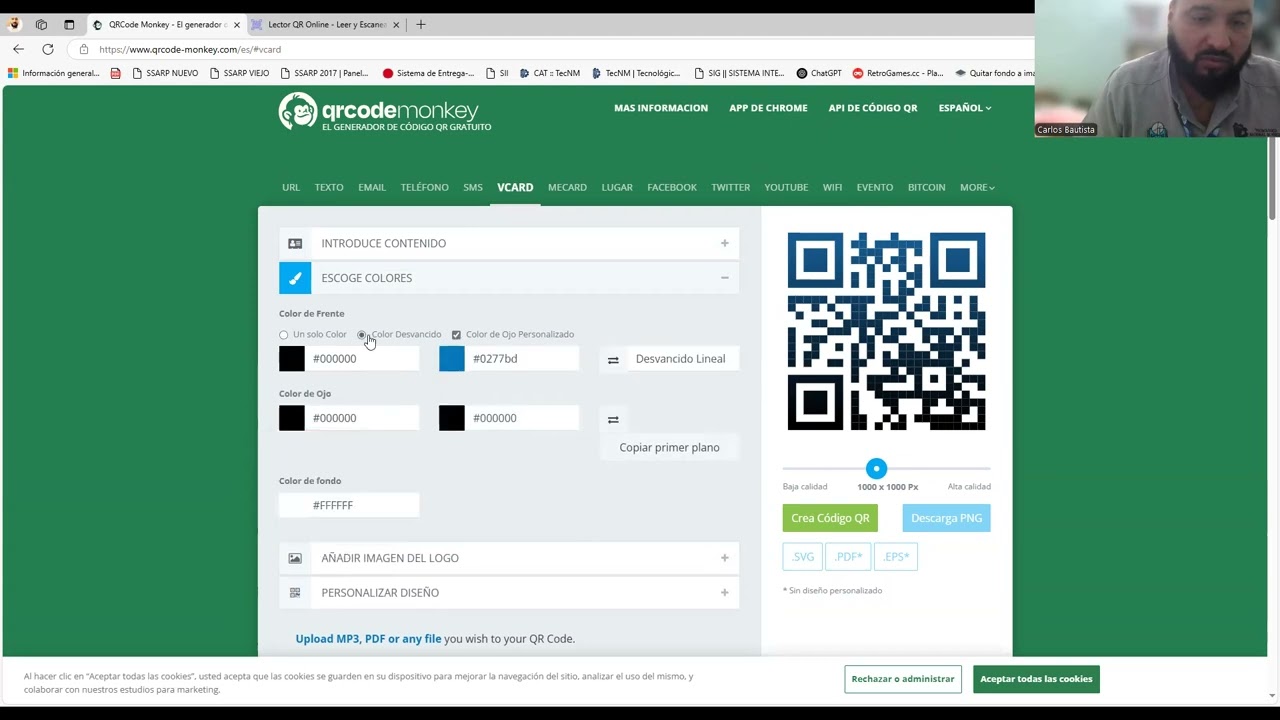Viewport: 1280px width, 720px height.
Task: Expand Personalizar Diseño section
Action: 509,593
